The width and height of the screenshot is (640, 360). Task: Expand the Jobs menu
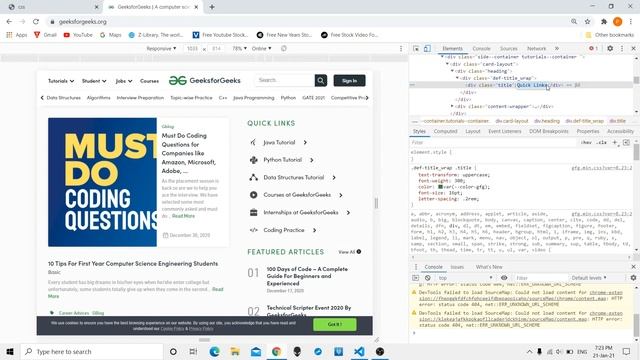124,81
